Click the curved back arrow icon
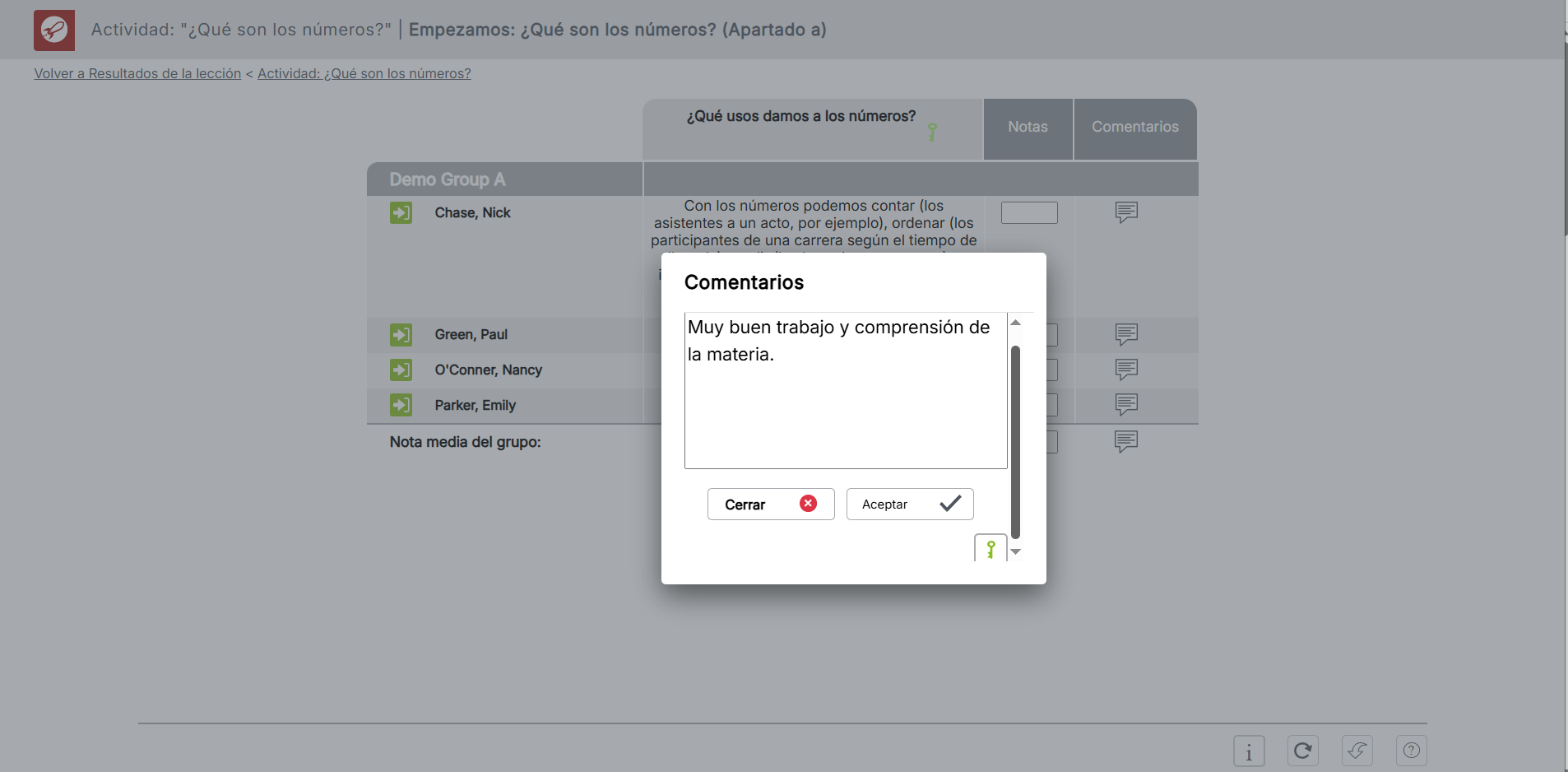 1357,751
